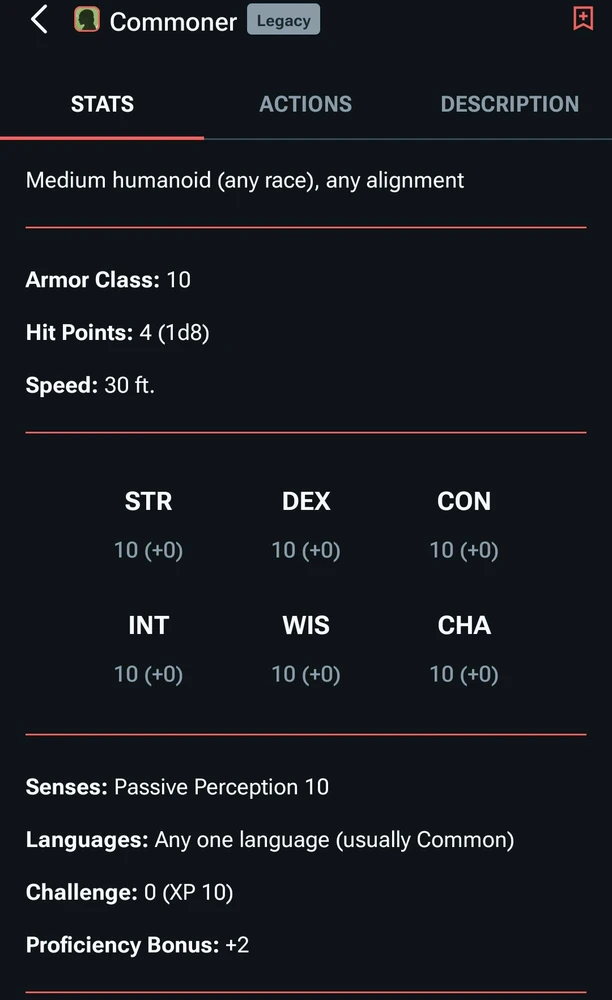Tap the INT ability score
This screenshot has width=612, height=1000.
point(148,649)
